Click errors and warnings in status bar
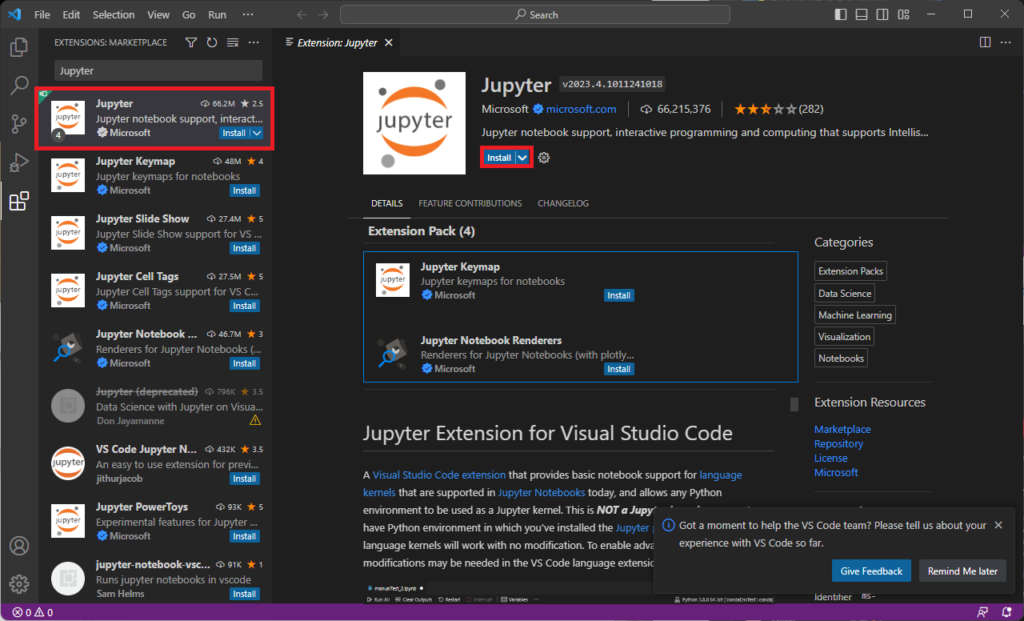The width and height of the screenshot is (1024, 621). tap(33, 613)
